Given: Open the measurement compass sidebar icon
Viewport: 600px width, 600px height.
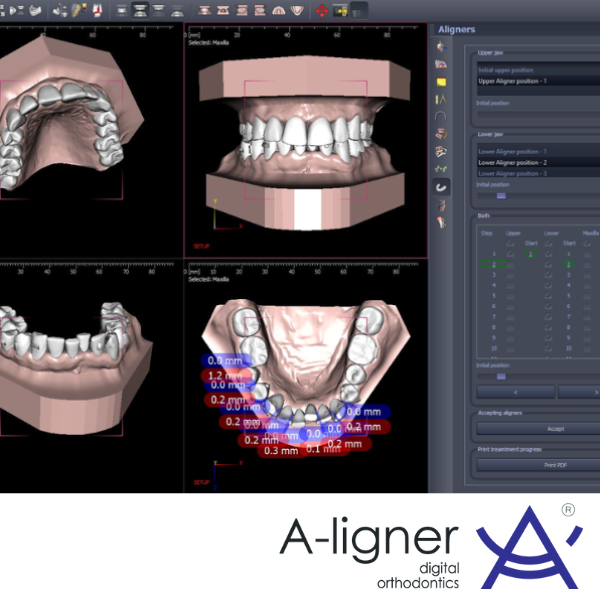Looking at the screenshot, I should click(x=441, y=99).
